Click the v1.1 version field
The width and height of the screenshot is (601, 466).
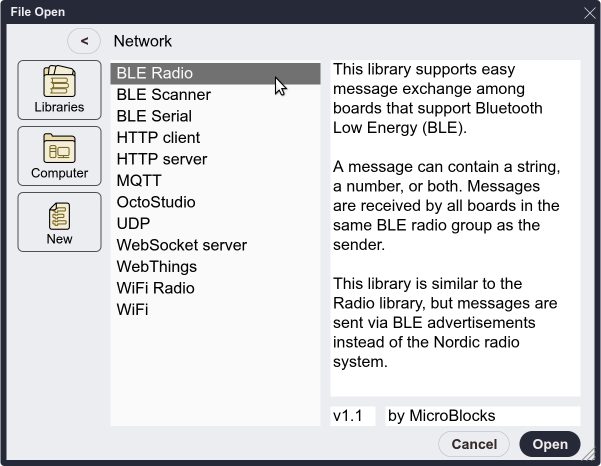(353, 416)
